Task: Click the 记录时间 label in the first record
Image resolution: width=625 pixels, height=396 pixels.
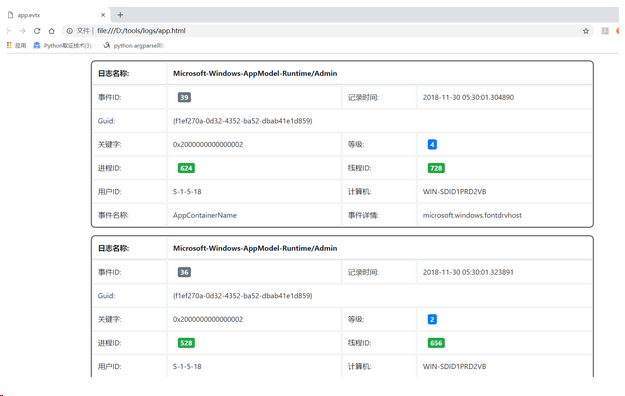Action: (363, 97)
